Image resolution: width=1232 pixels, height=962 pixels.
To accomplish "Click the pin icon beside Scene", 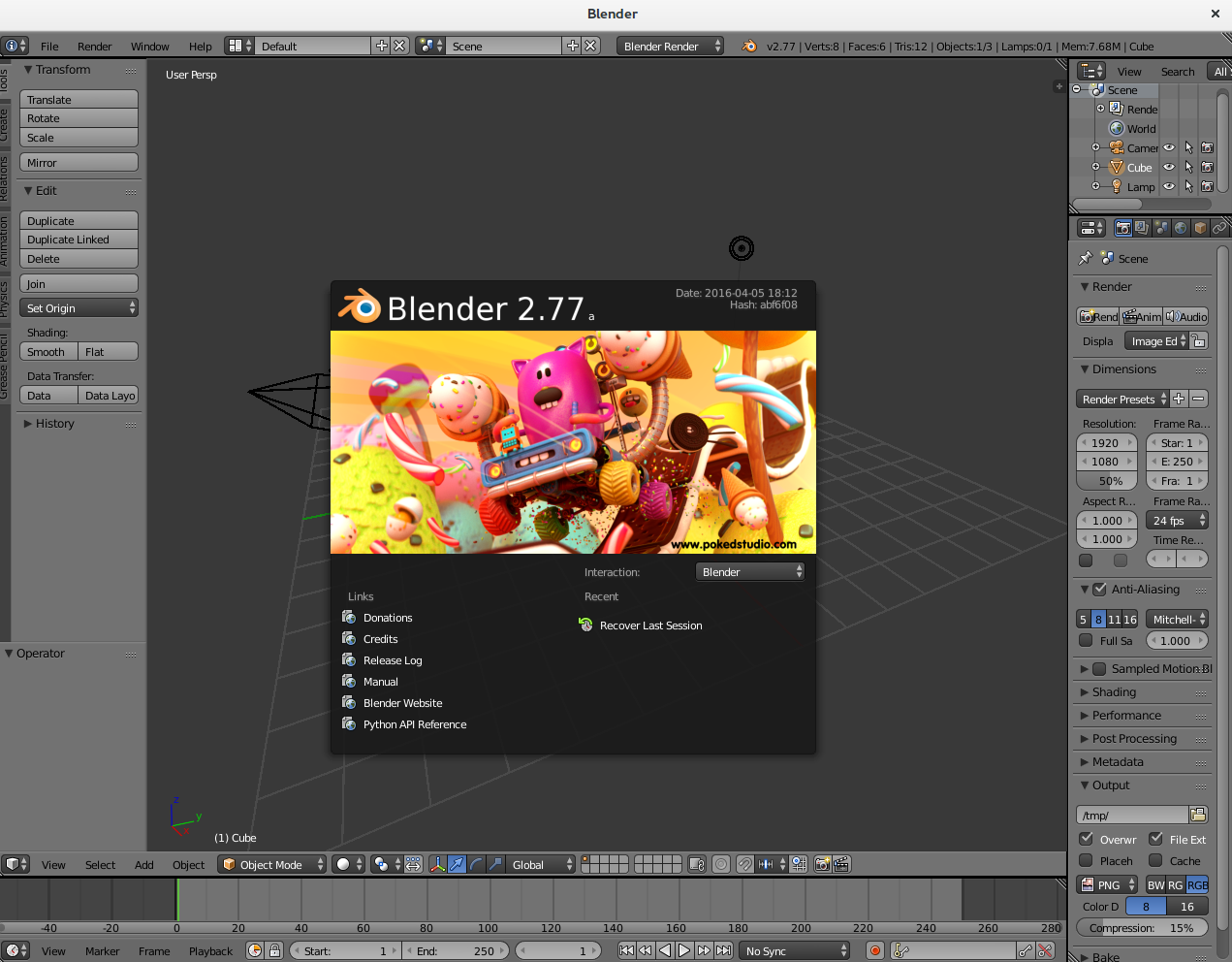I will (x=1085, y=258).
